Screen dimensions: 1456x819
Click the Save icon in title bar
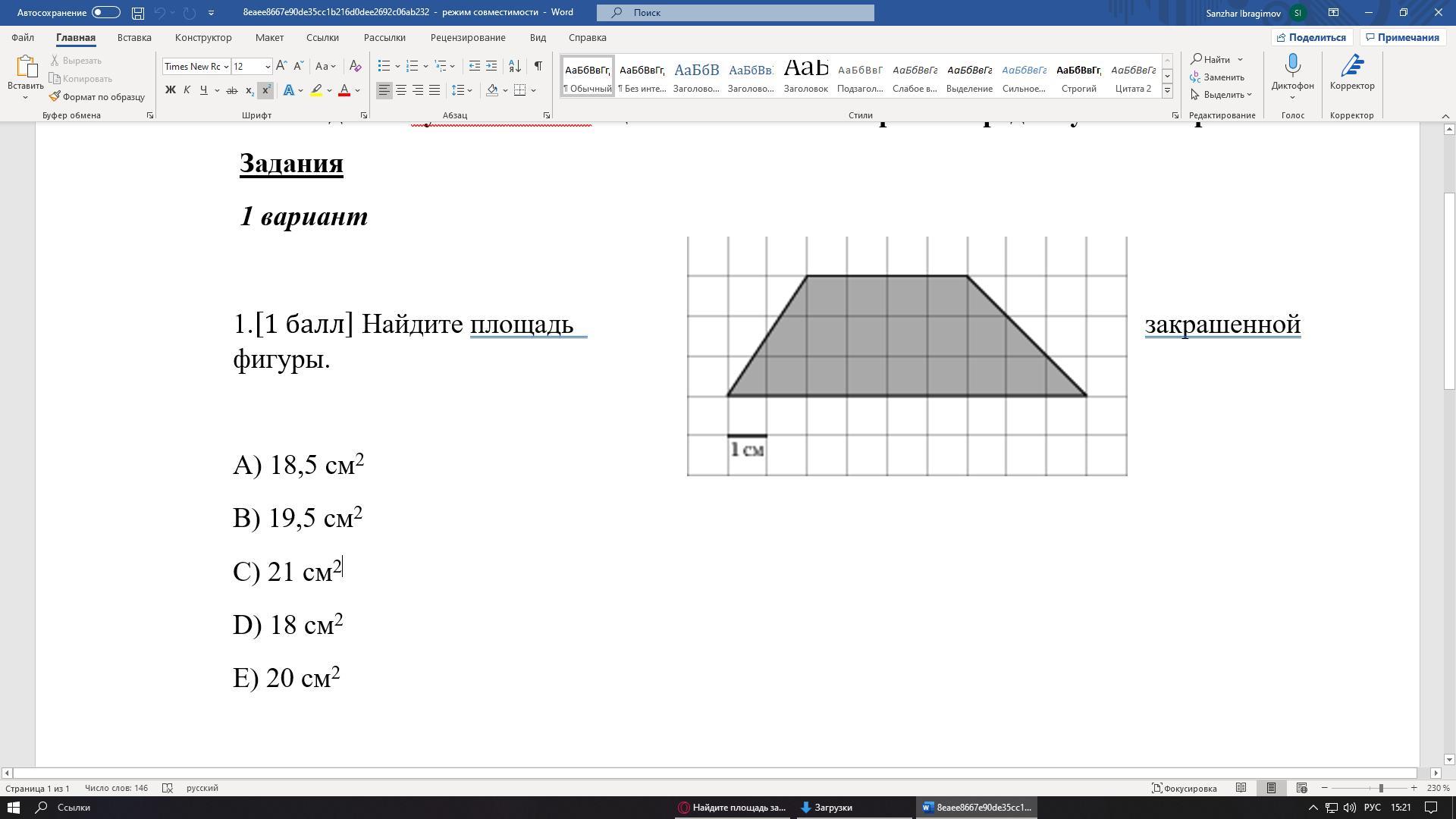pyautogui.click(x=137, y=13)
